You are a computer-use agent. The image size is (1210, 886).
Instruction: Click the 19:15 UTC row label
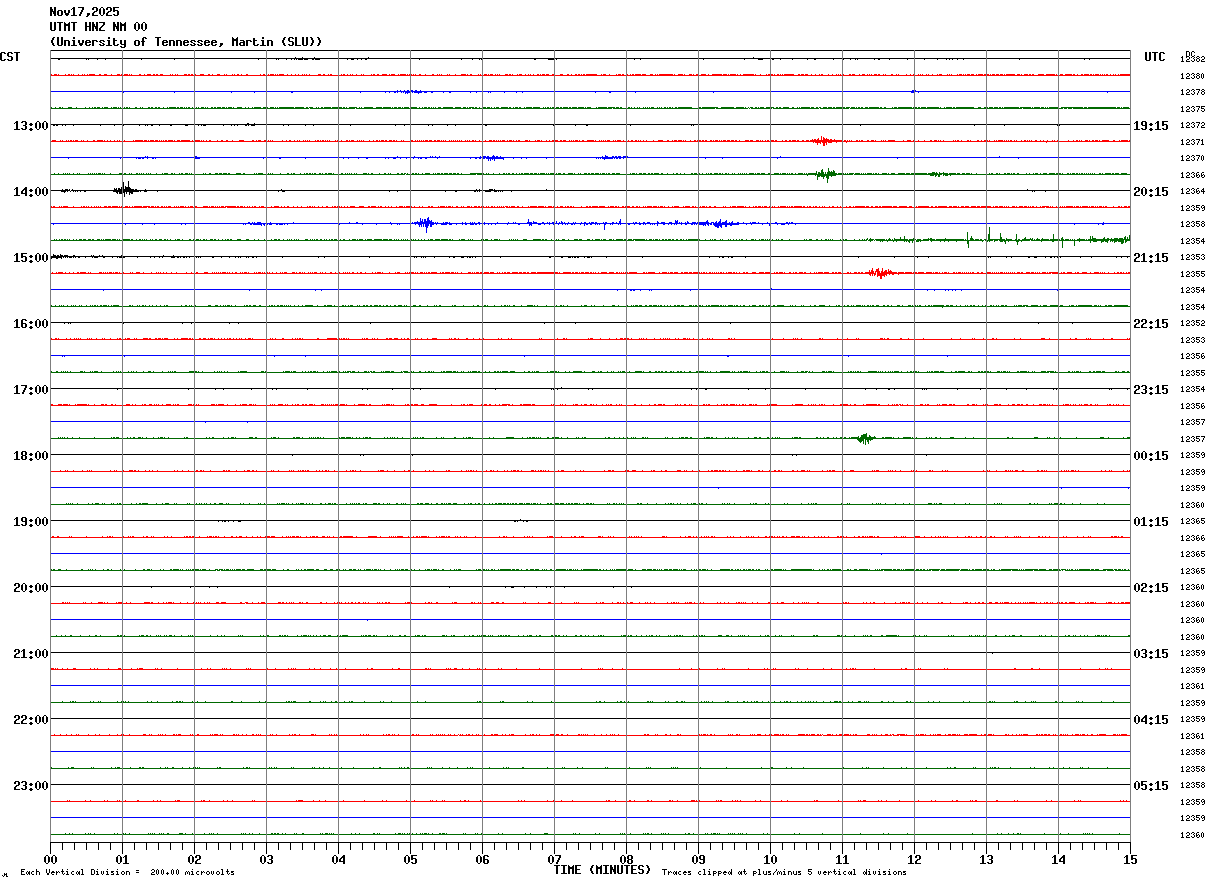click(x=1150, y=126)
